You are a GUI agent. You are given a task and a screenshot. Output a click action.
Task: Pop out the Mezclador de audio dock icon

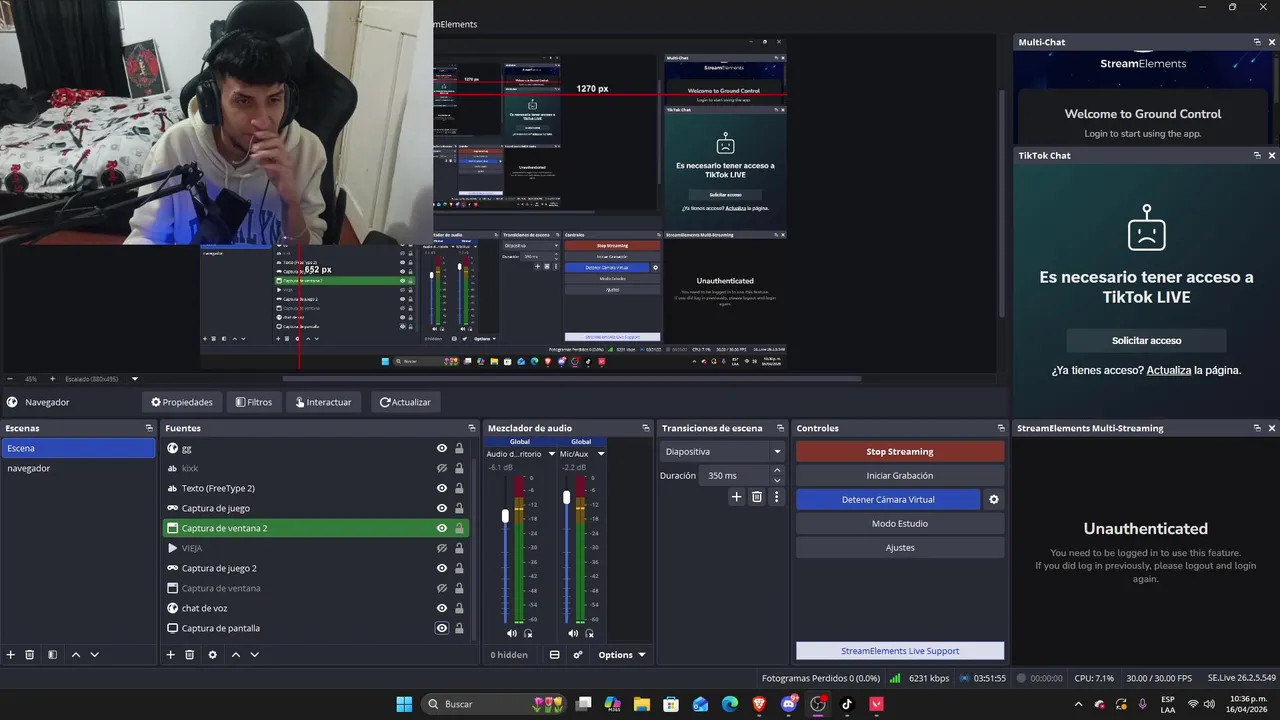tap(646, 428)
